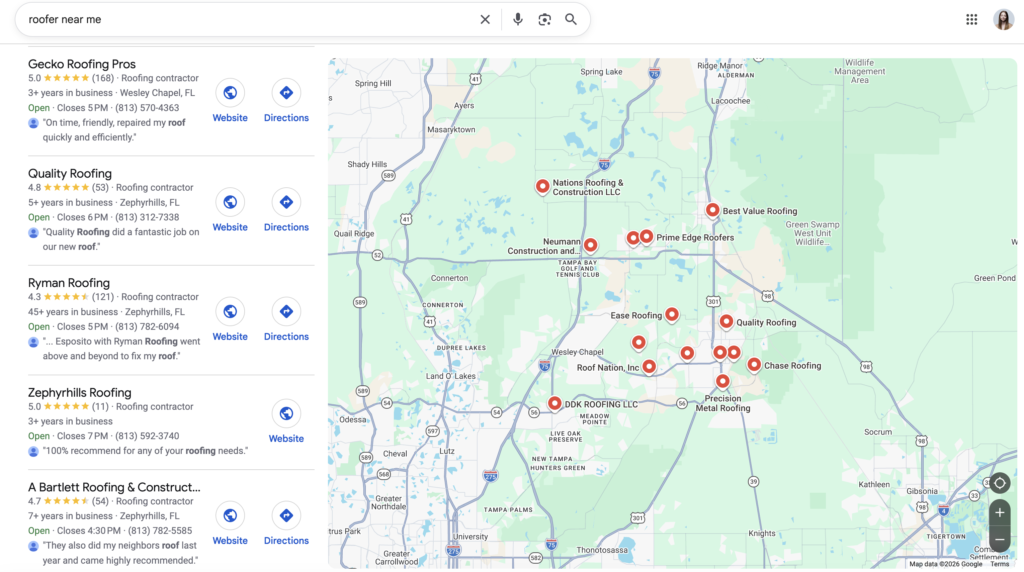Zoom in on the map
Screen dimensions: 1024x572
click(1000, 513)
